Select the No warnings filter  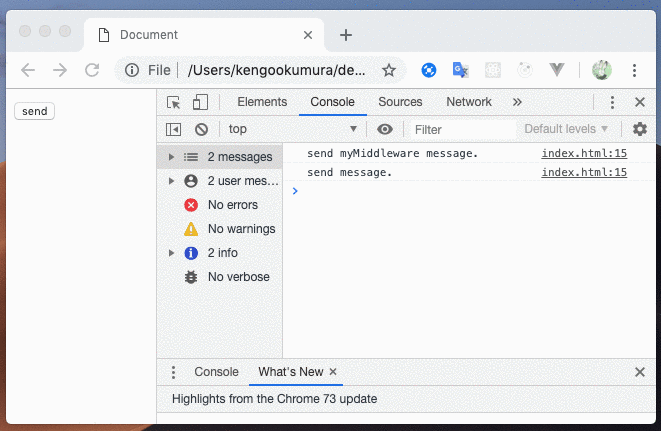point(220,229)
